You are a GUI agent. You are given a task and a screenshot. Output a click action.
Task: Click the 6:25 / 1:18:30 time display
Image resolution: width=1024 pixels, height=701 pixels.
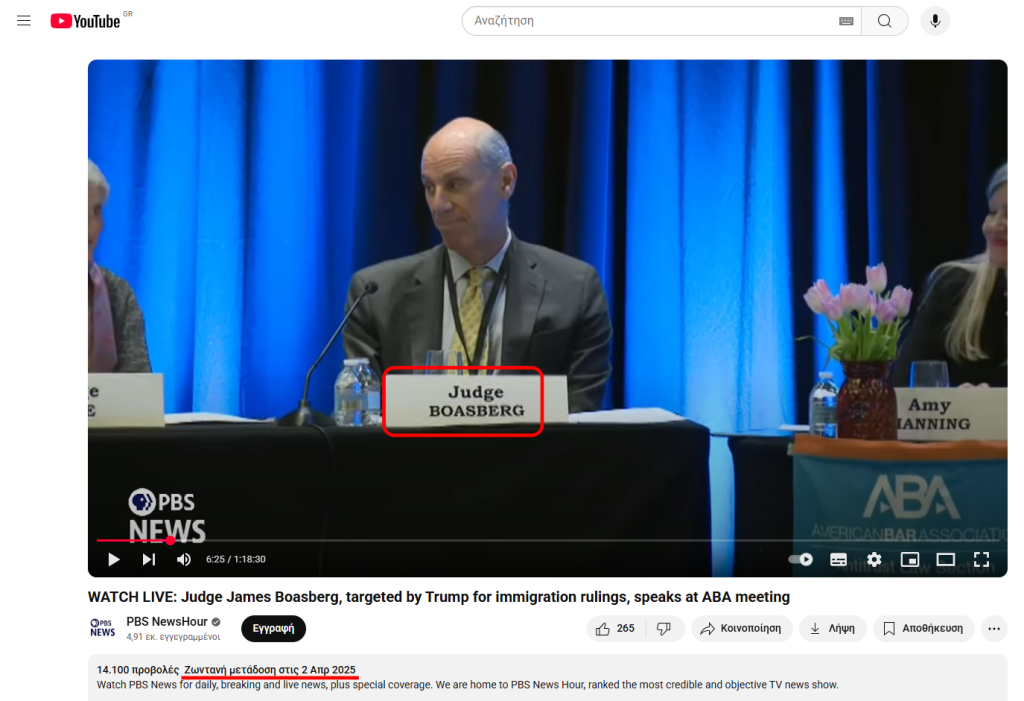click(x=236, y=559)
